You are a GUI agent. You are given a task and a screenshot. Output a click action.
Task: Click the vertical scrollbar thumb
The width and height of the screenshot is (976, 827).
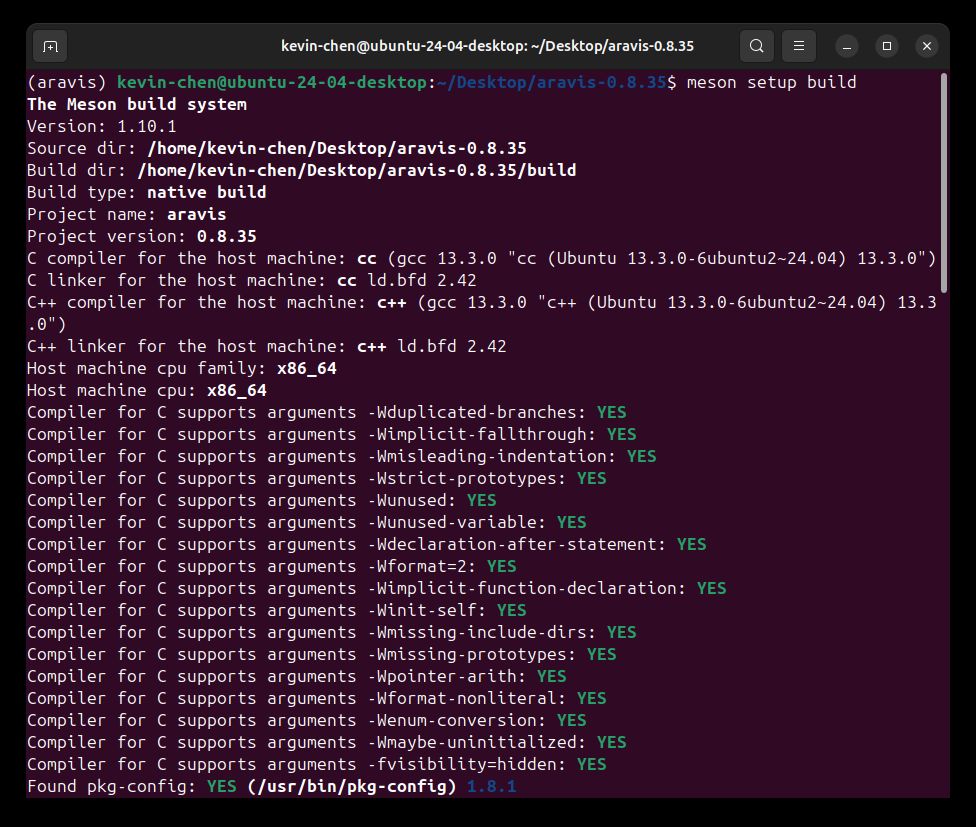click(x=944, y=183)
